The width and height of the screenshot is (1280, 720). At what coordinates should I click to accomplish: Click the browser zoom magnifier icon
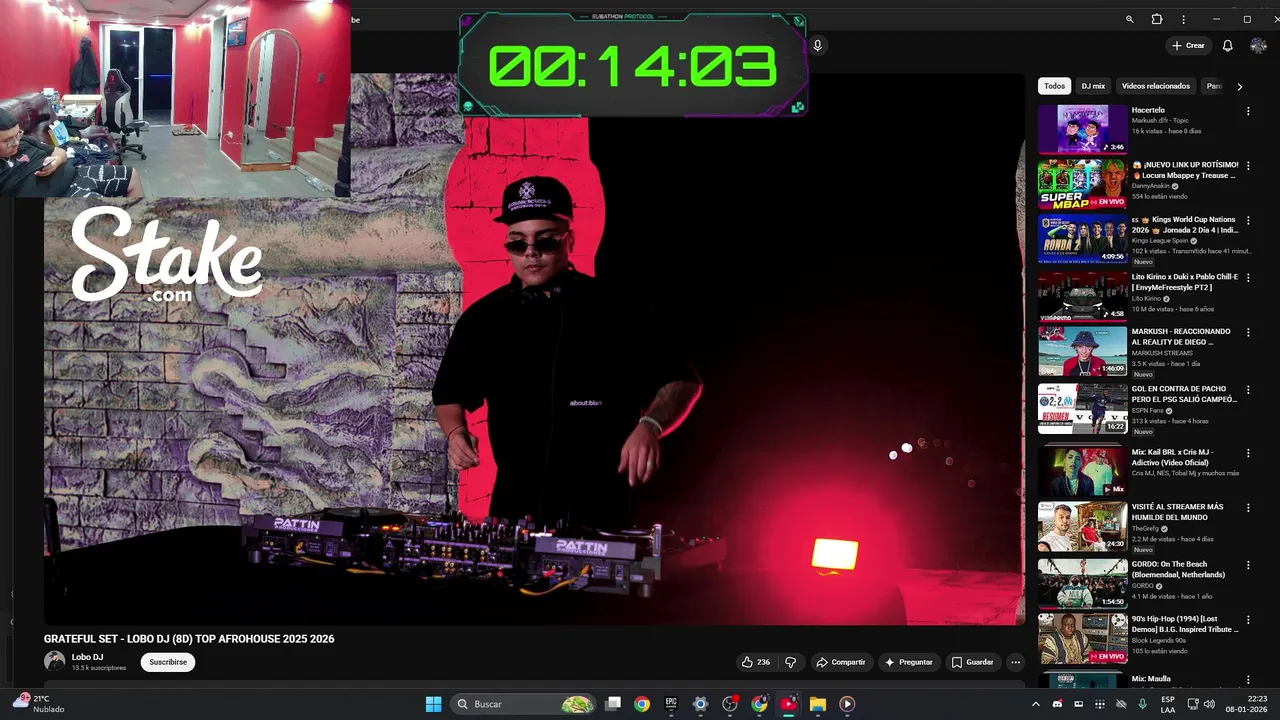[1129, 19]
